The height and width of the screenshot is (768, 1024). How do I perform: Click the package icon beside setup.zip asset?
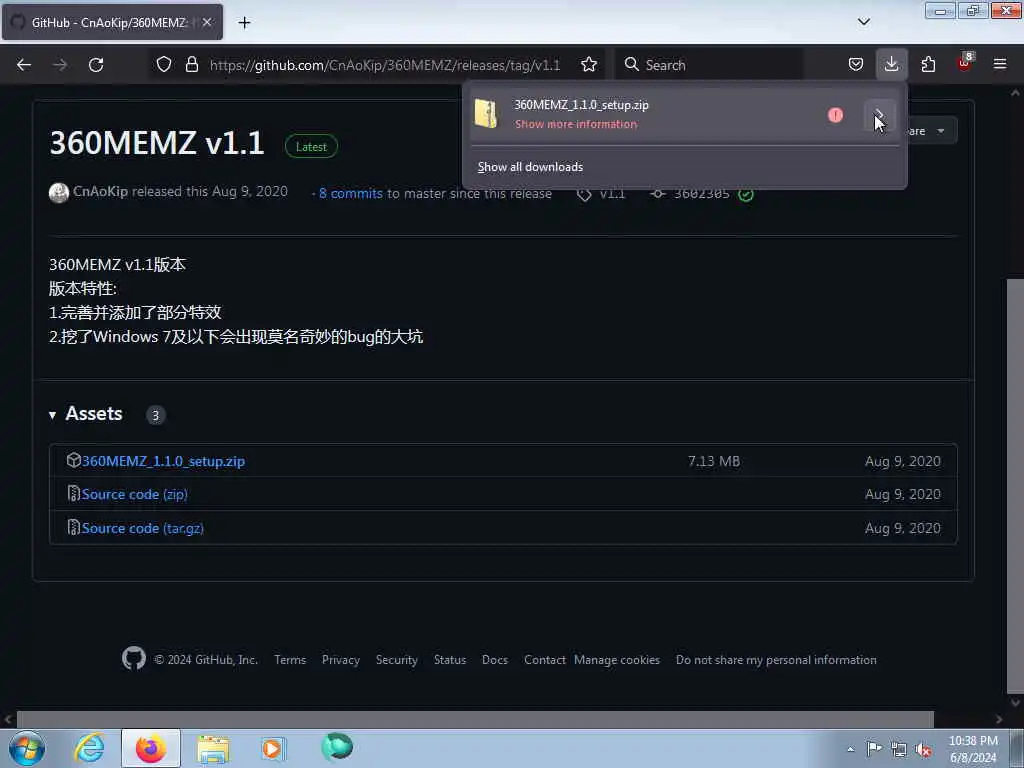click(73, 460)
